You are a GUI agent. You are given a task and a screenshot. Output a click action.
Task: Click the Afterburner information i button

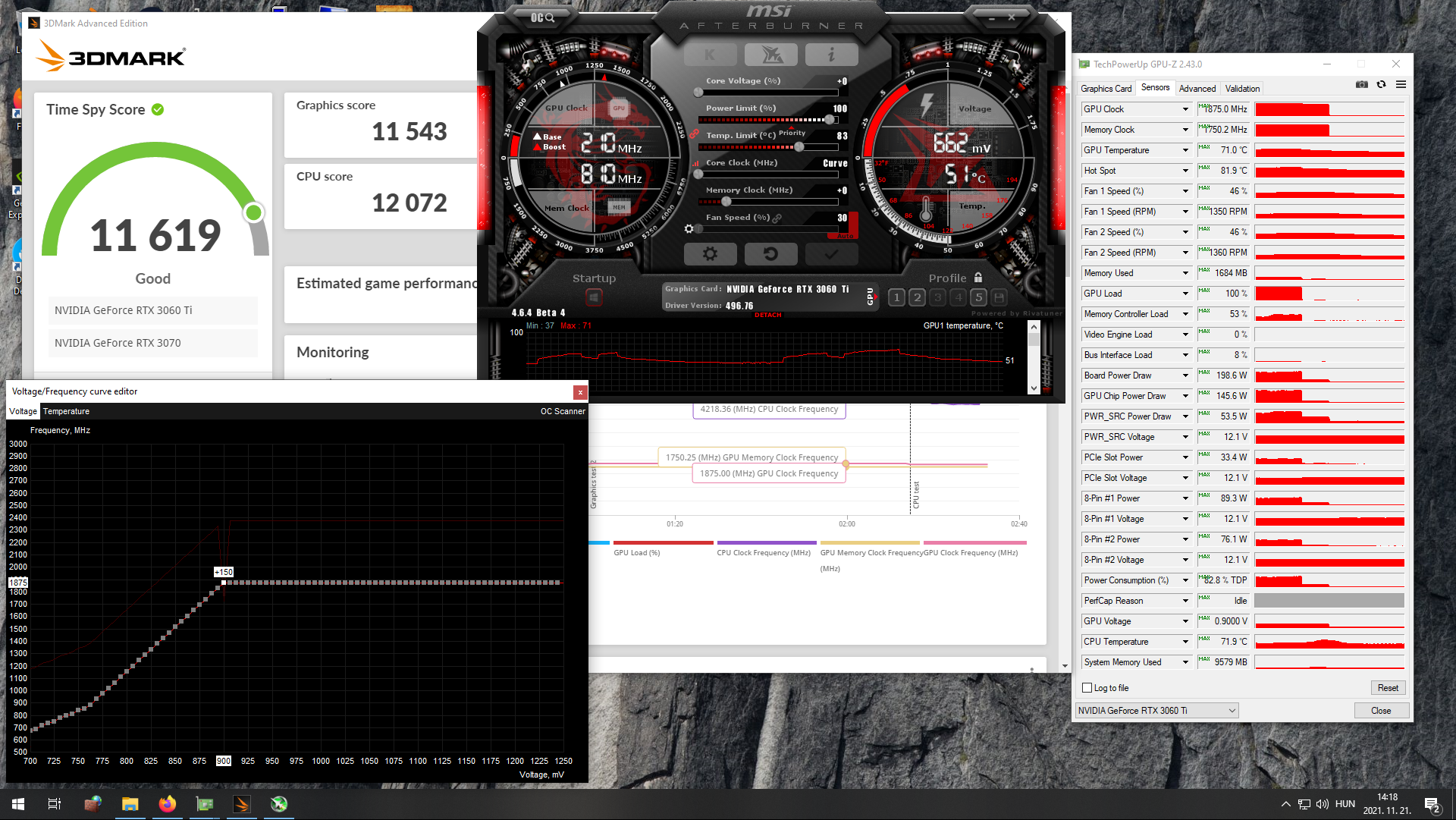click(x=831, y=55)
